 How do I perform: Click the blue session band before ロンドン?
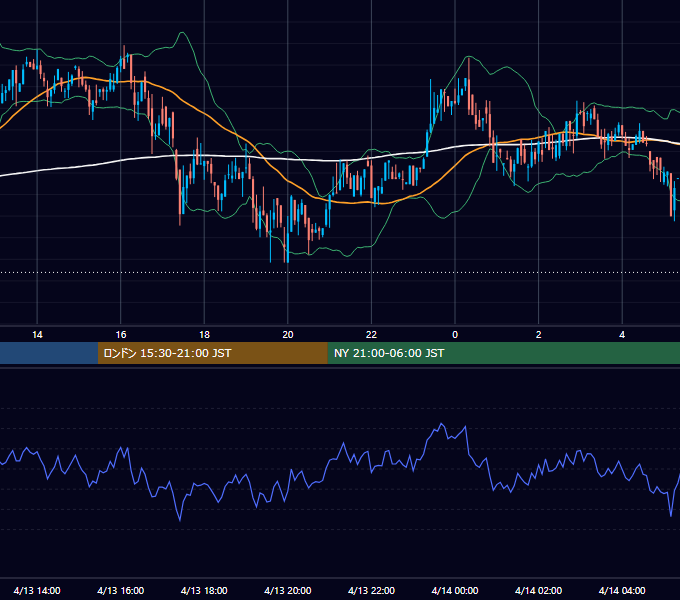[49, 353]
